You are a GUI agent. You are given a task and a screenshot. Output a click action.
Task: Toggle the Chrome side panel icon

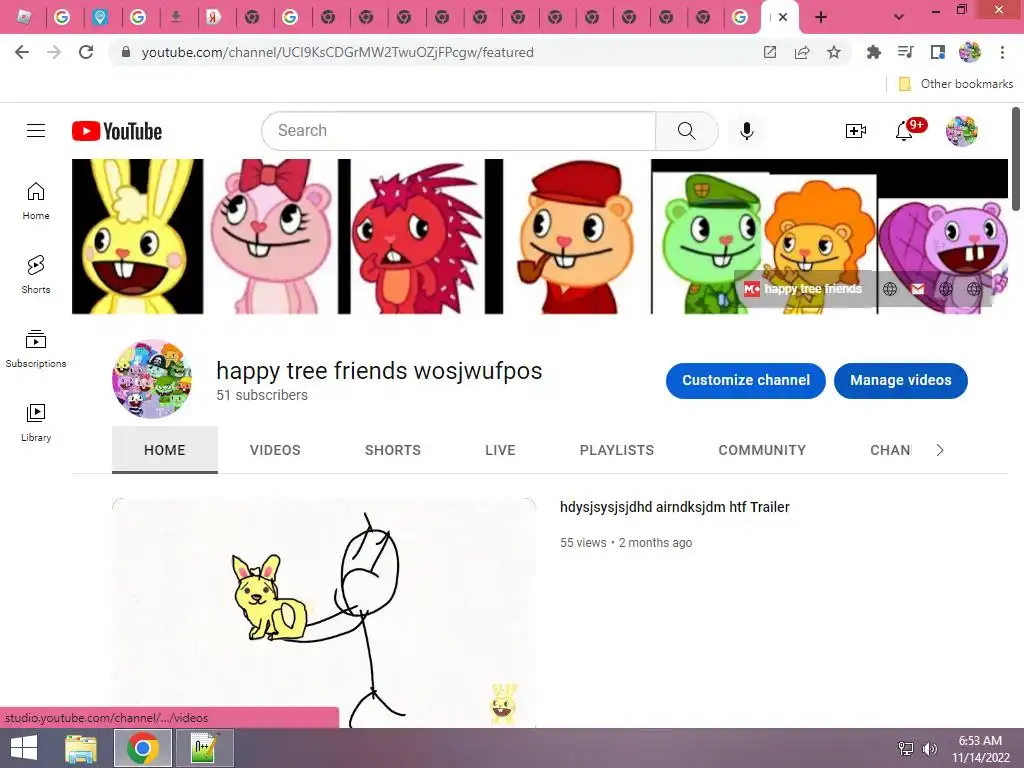[x=937, y=52]
